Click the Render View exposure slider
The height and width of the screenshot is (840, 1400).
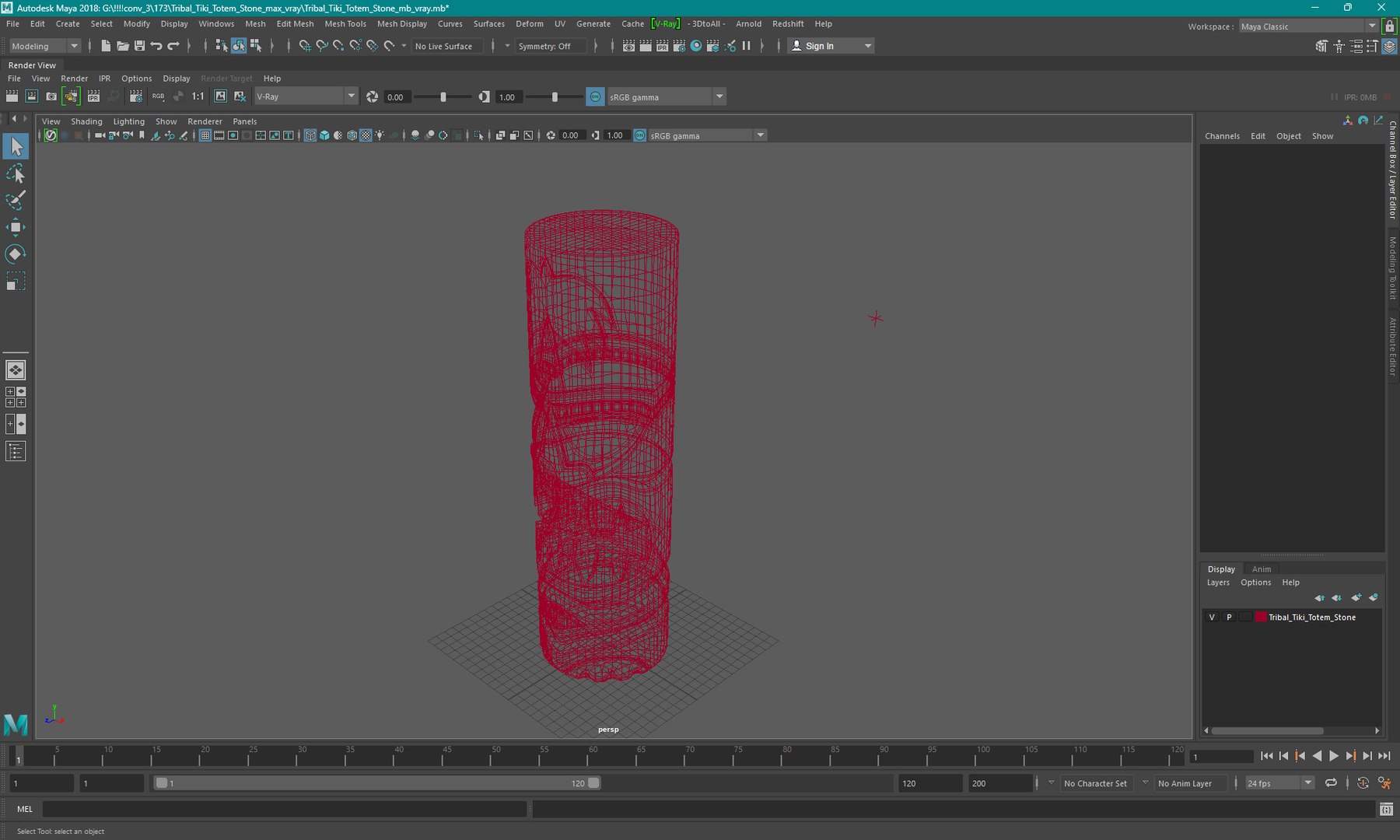pos(443,97)
